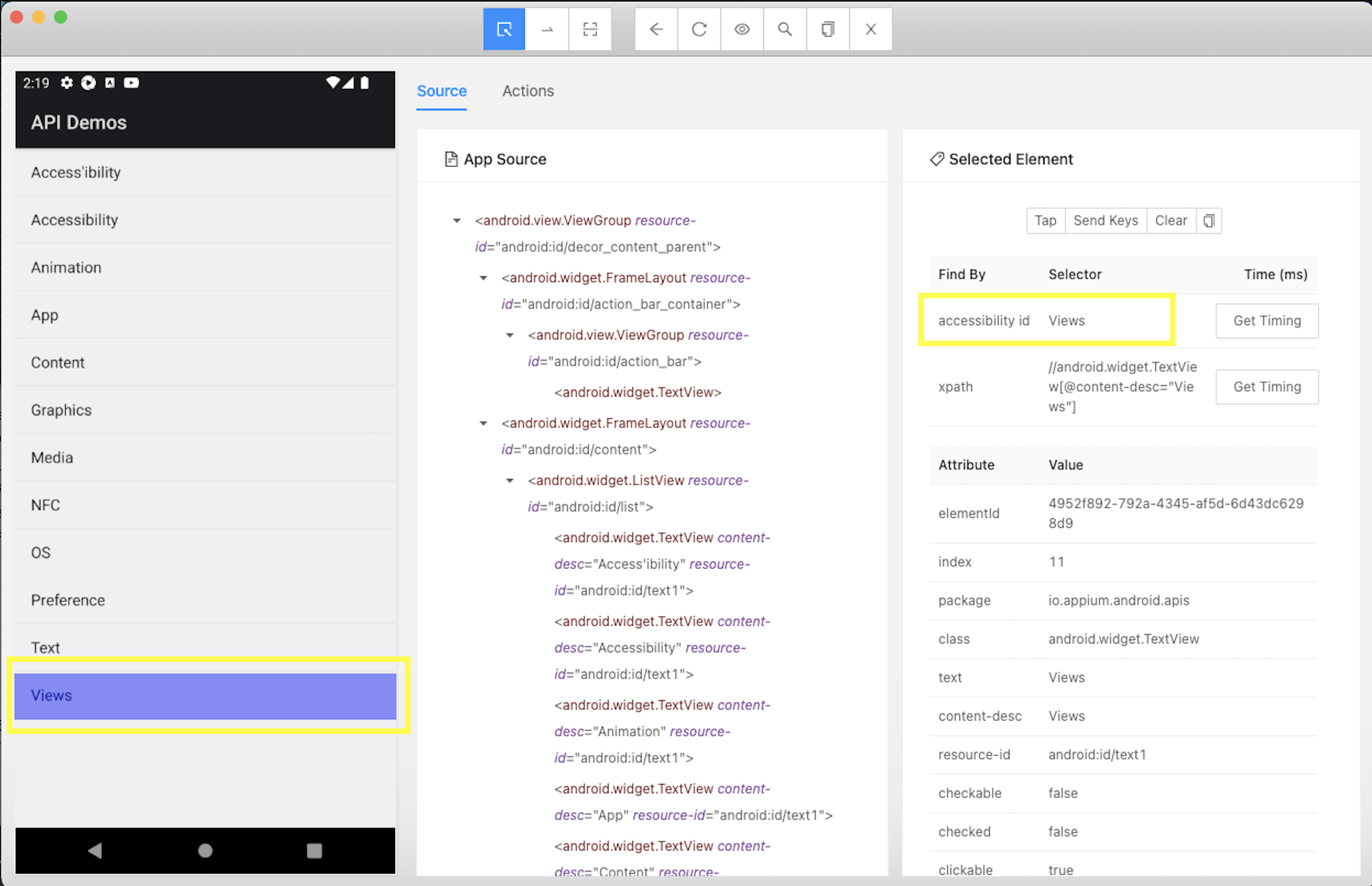Copy XML source using the toolbar clipboard icon

[827, 29]
